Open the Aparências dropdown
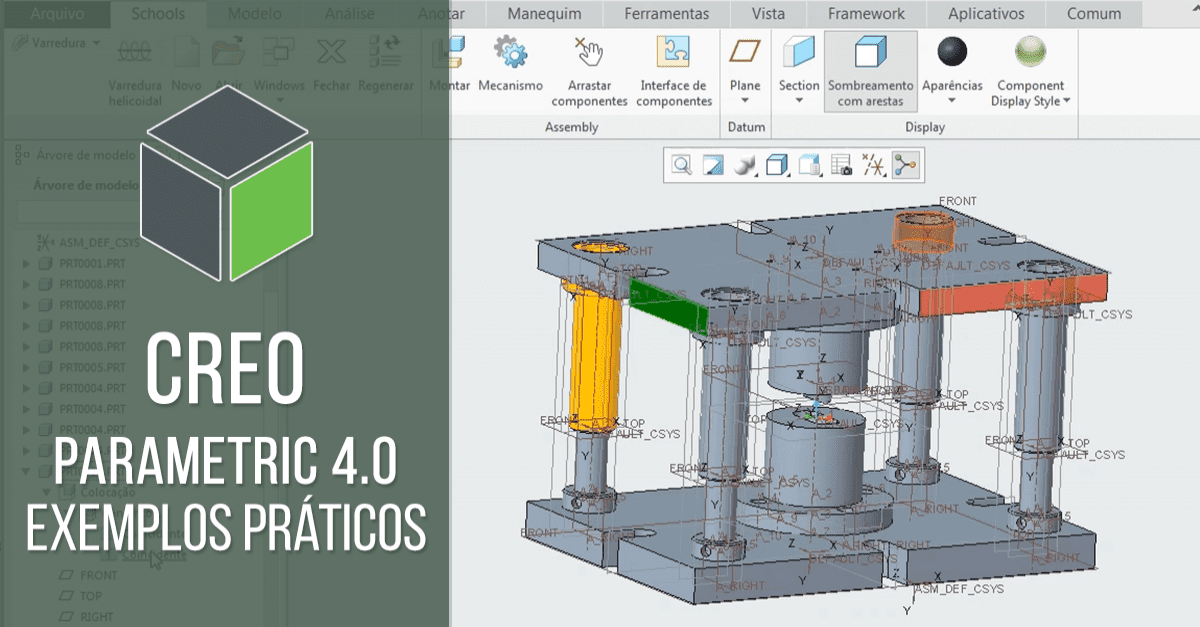Screen dimensions: 1200x627 tap(952, 100)
